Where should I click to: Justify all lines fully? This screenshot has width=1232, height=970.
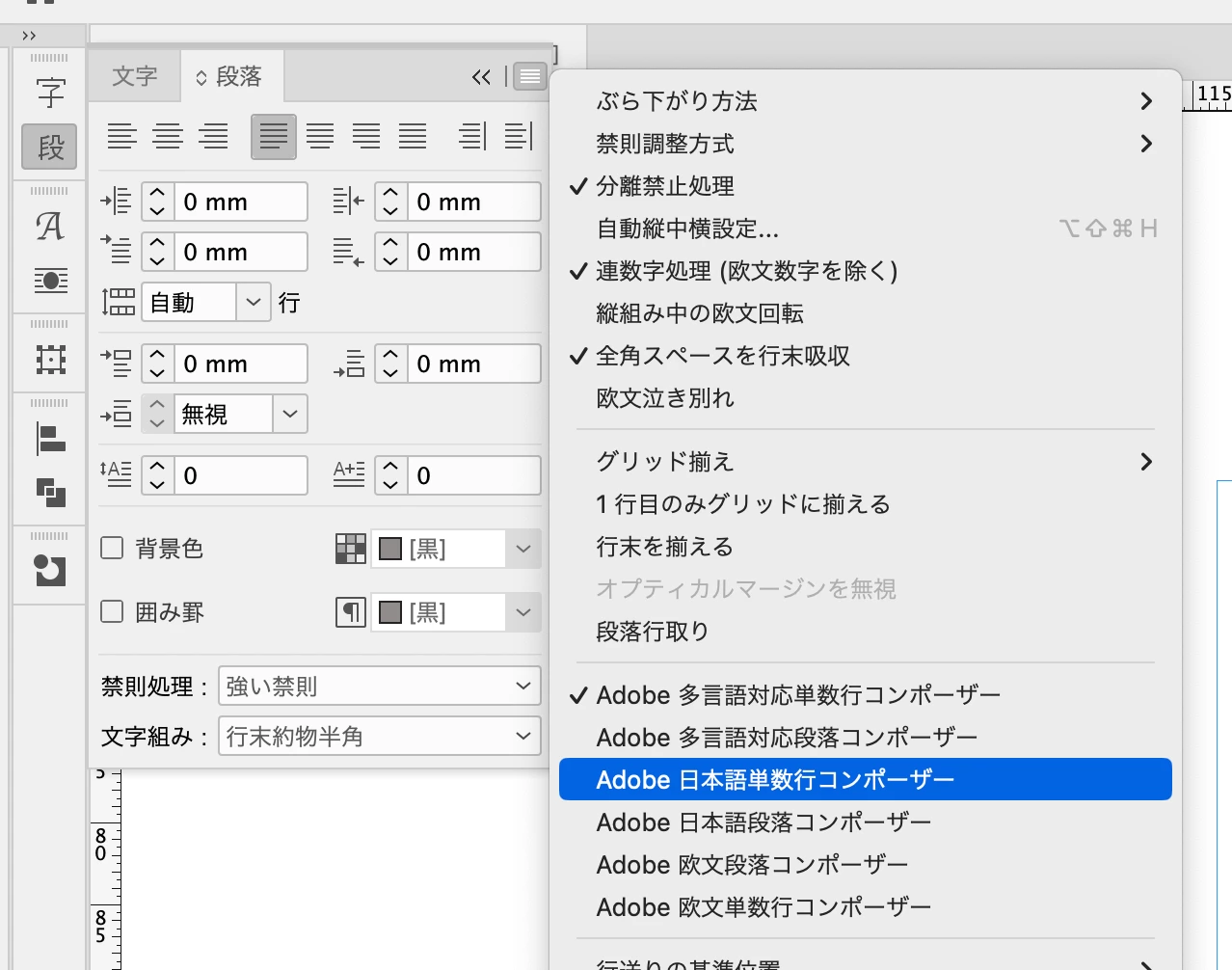click(413, 136)
